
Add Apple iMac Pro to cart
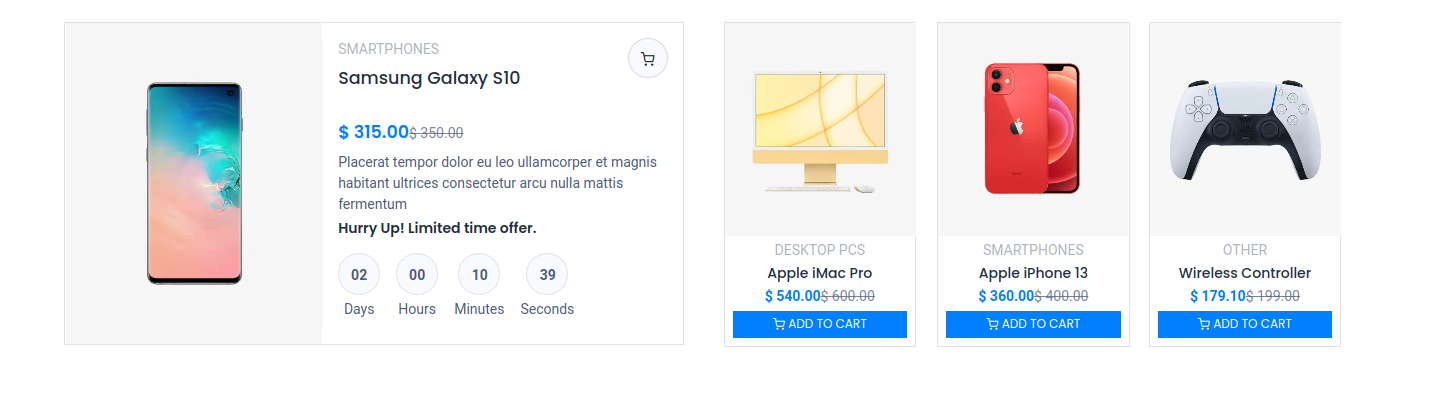[x=820, y=324]
